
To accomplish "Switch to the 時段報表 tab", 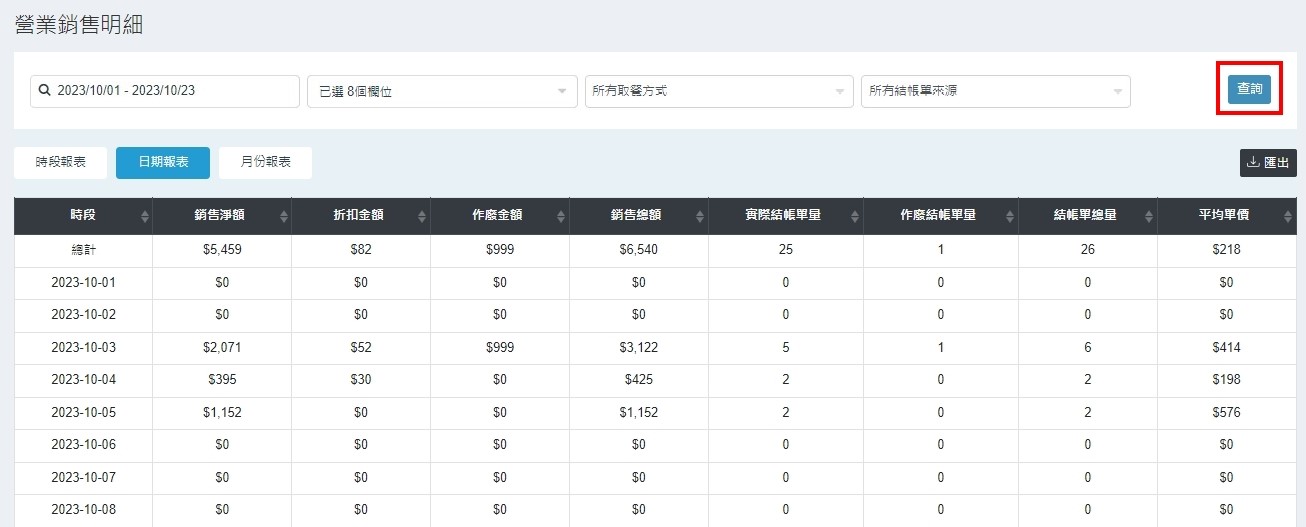I will (x=60, y=162).
